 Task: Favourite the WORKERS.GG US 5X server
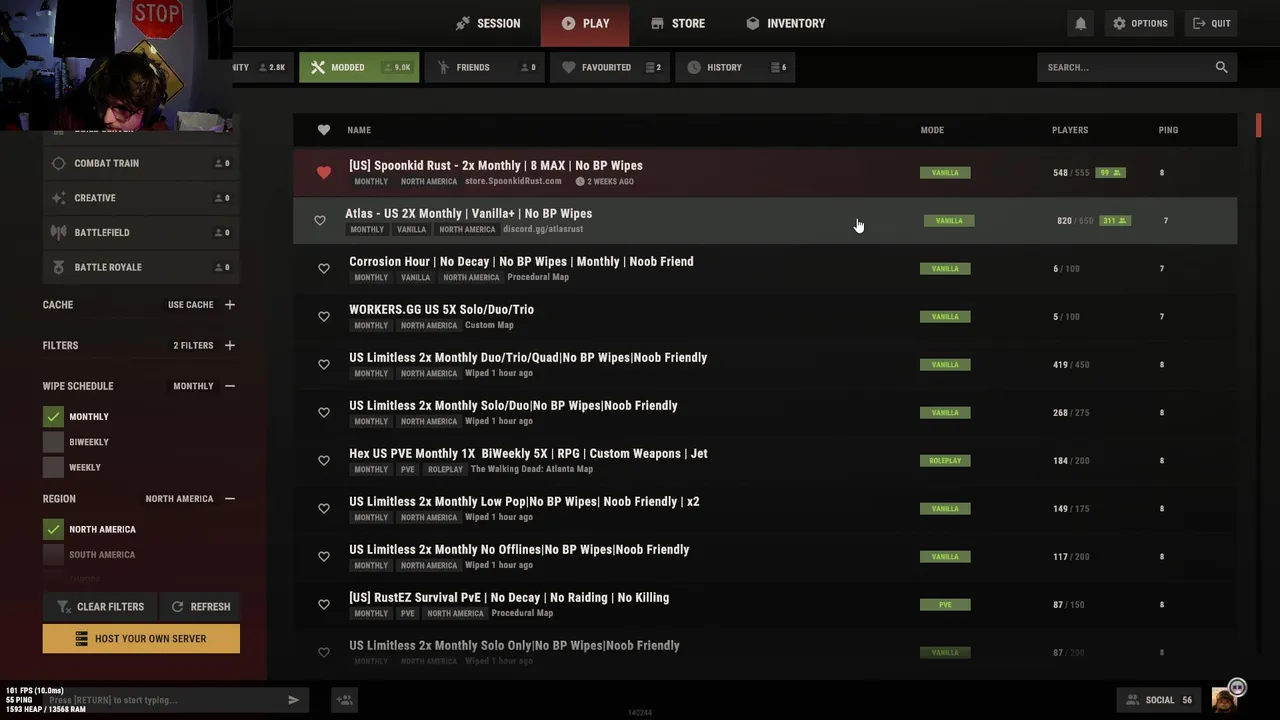pyautogui.click(x=323, y=316)
